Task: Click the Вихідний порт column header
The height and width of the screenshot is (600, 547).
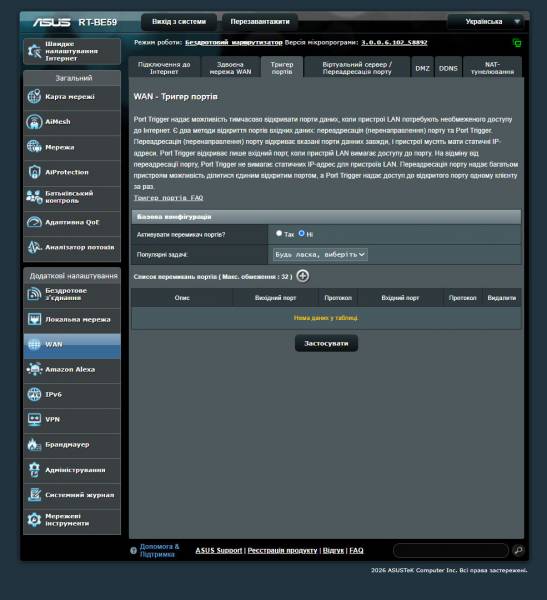Action: [x=276, y=298]
